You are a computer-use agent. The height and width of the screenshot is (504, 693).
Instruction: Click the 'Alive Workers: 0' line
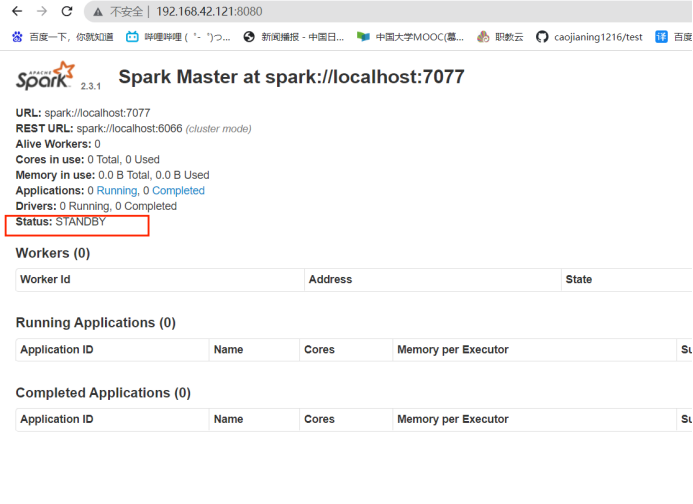click(x=58, y=144)
